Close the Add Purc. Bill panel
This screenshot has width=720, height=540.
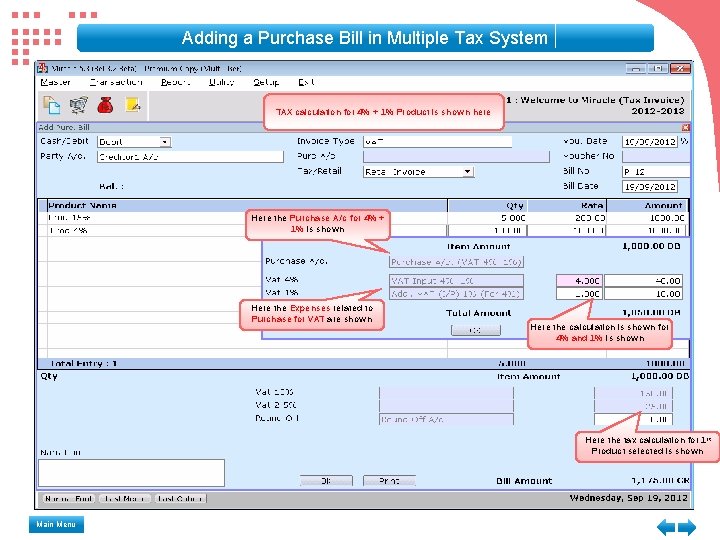[x=685, y=127]
